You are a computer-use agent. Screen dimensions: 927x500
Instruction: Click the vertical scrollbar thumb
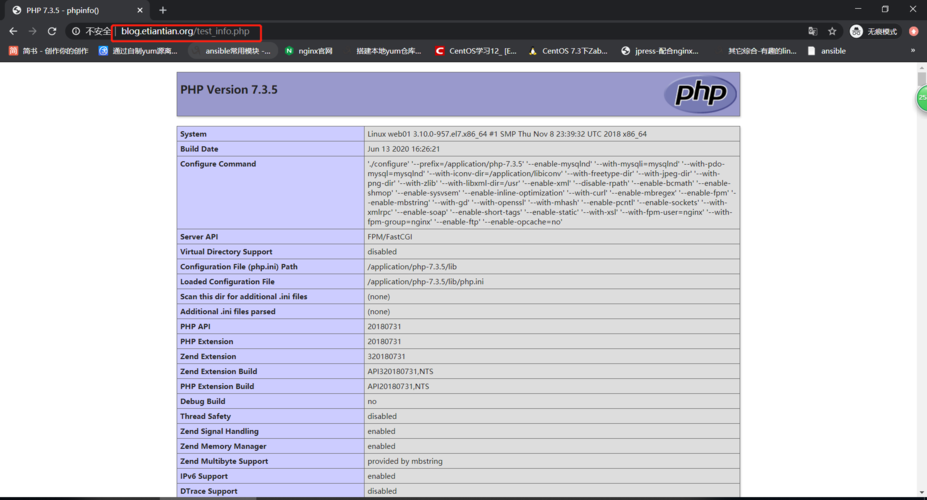click(x=921, y=79)
